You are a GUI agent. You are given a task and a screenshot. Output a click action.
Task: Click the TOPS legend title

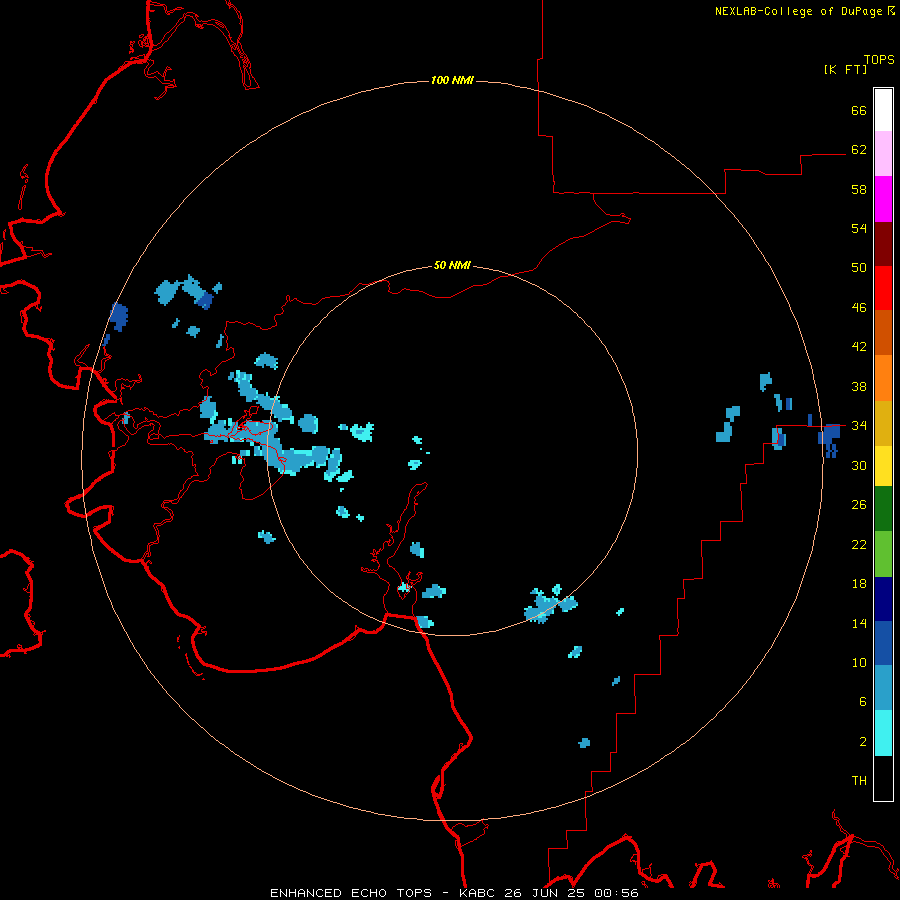tap(879, 59)
